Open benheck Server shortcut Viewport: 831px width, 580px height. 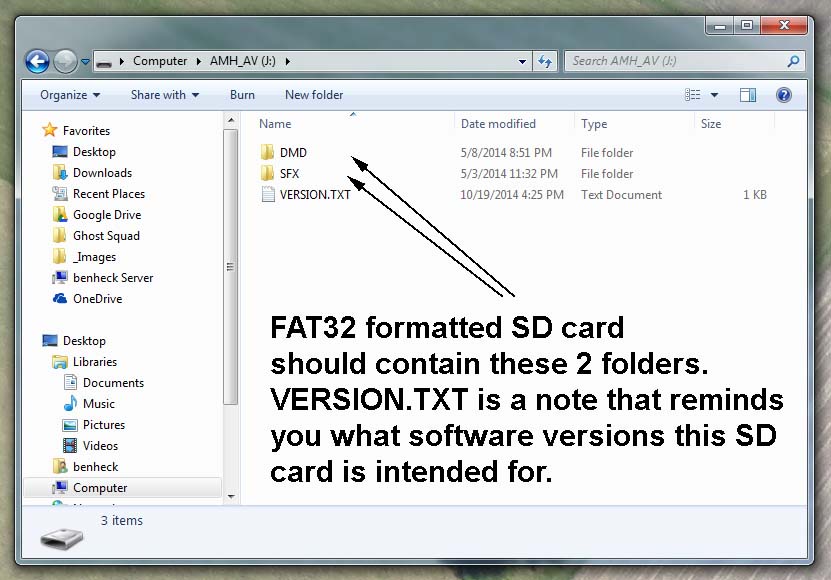tap(112, 278)
